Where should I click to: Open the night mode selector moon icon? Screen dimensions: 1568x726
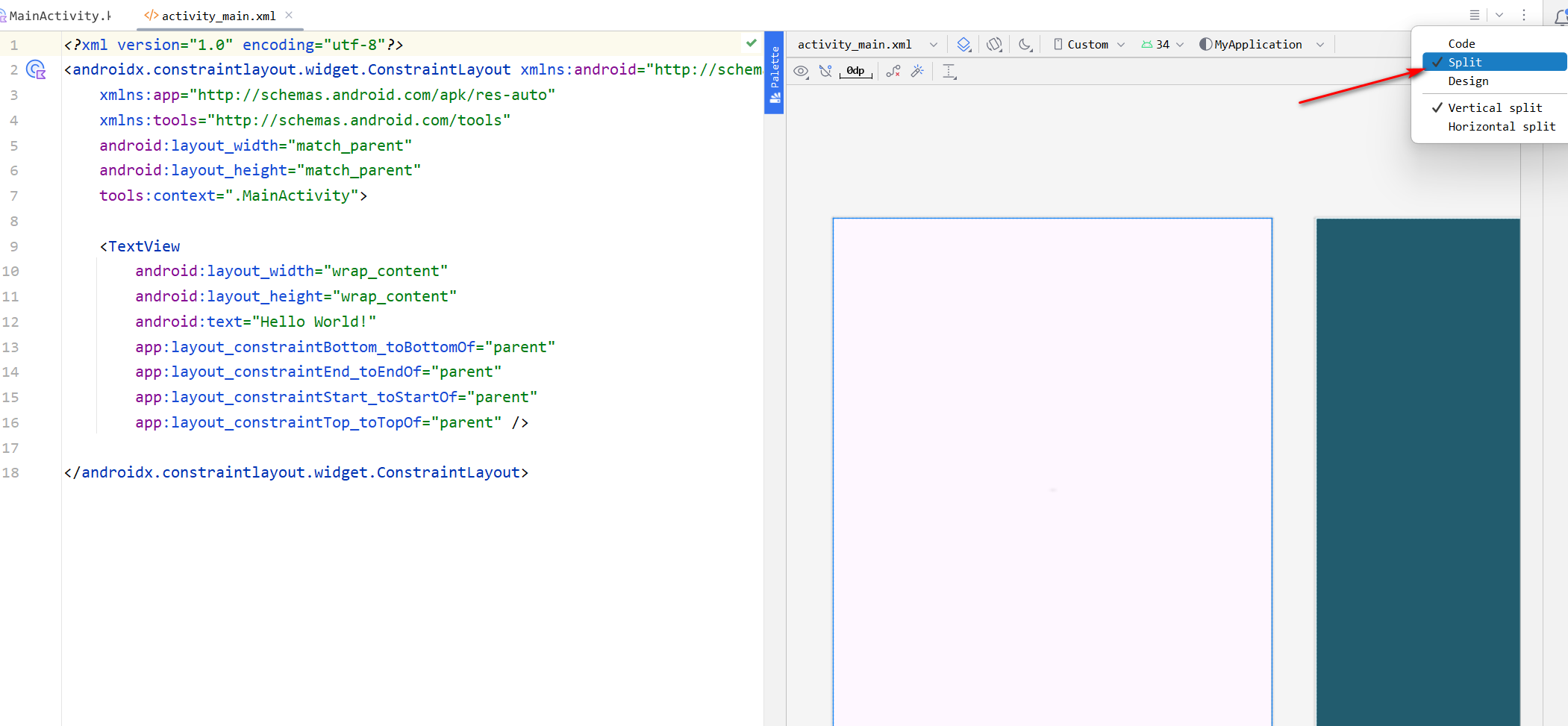click(1025, 45)
